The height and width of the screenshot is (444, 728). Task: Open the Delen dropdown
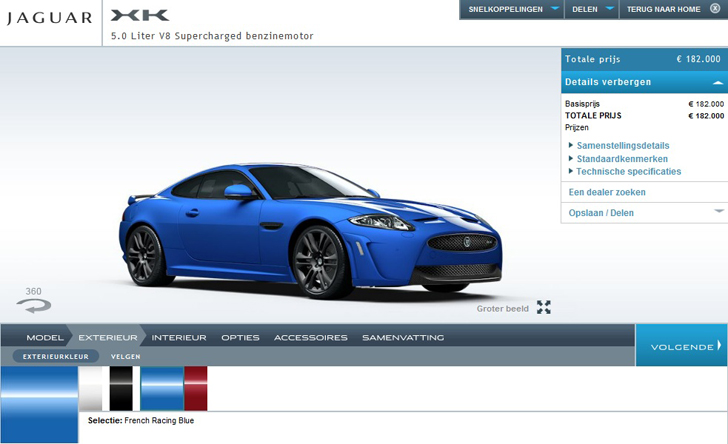coord(592,9)
